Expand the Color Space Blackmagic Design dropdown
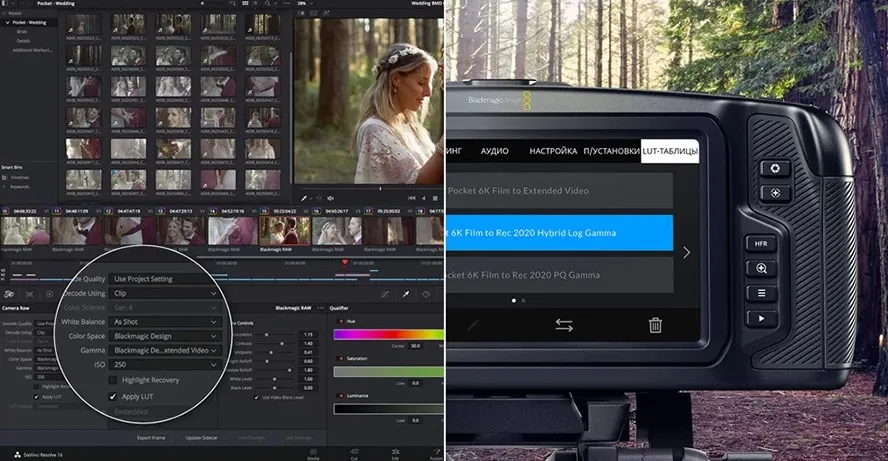The image size is (888, 461). click(165, 336)
